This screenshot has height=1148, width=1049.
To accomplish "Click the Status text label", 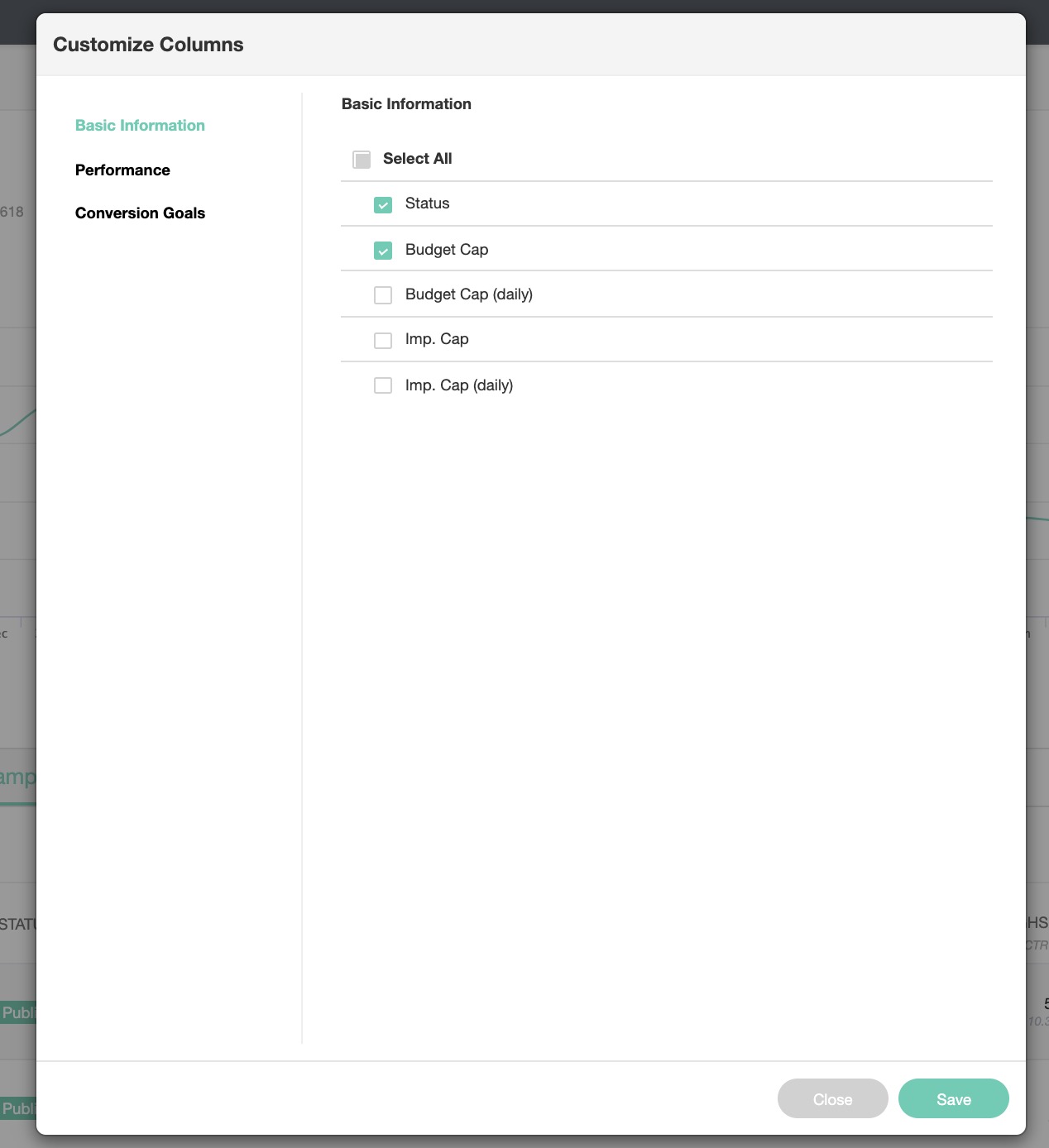I will pos(427,203).
